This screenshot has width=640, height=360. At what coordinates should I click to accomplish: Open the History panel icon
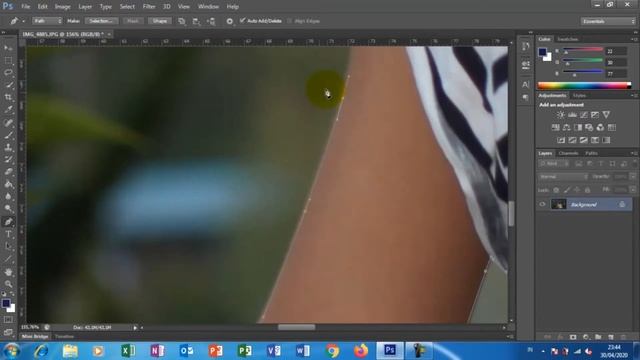[x=526, y=46]
